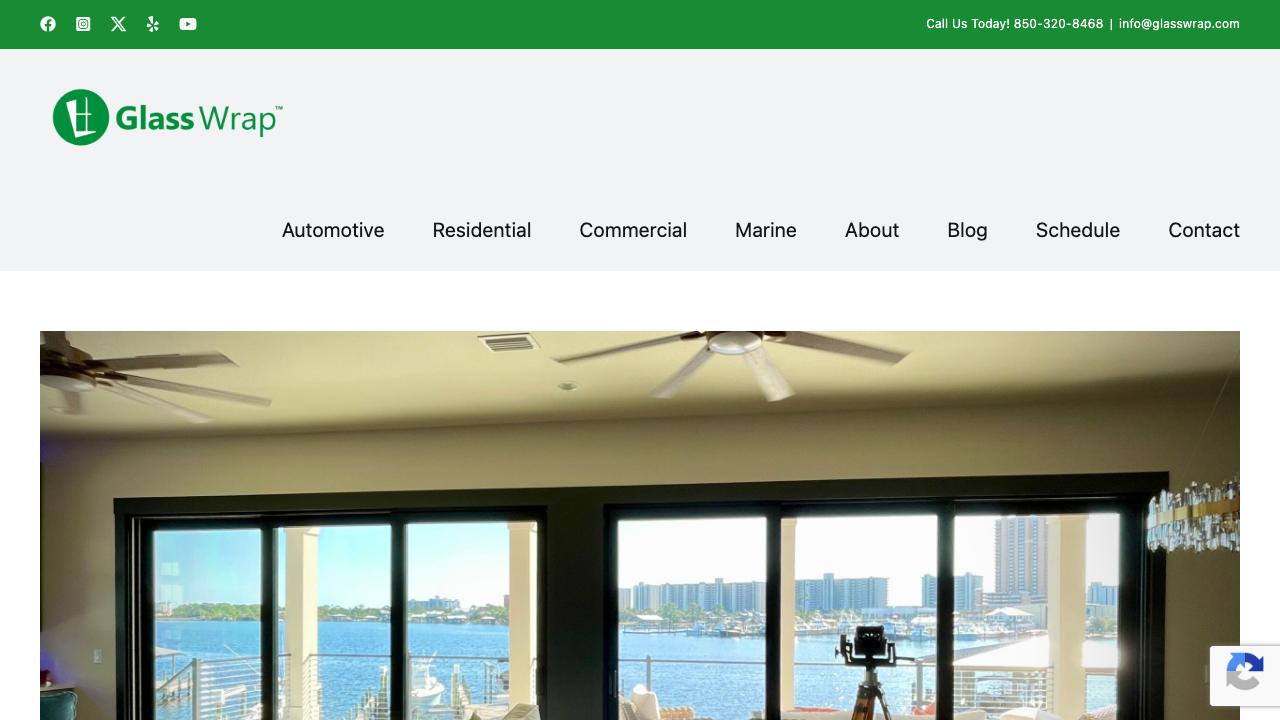The width and height of the screenshot is (1280, 720).
Task: Open the Facebook social icon
Action: (48, 24)
